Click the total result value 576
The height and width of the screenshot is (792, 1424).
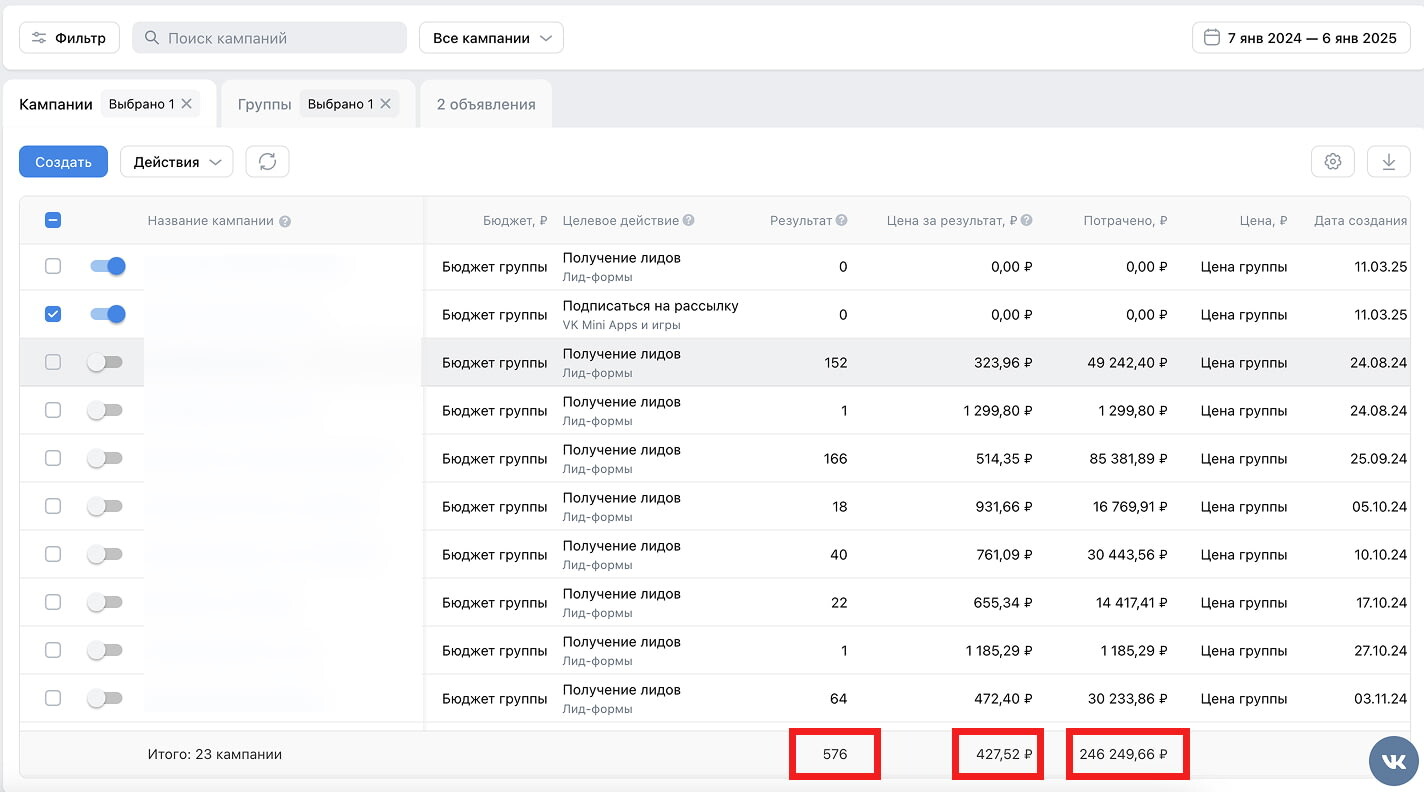pyautogui.click(x=835, y=754)
